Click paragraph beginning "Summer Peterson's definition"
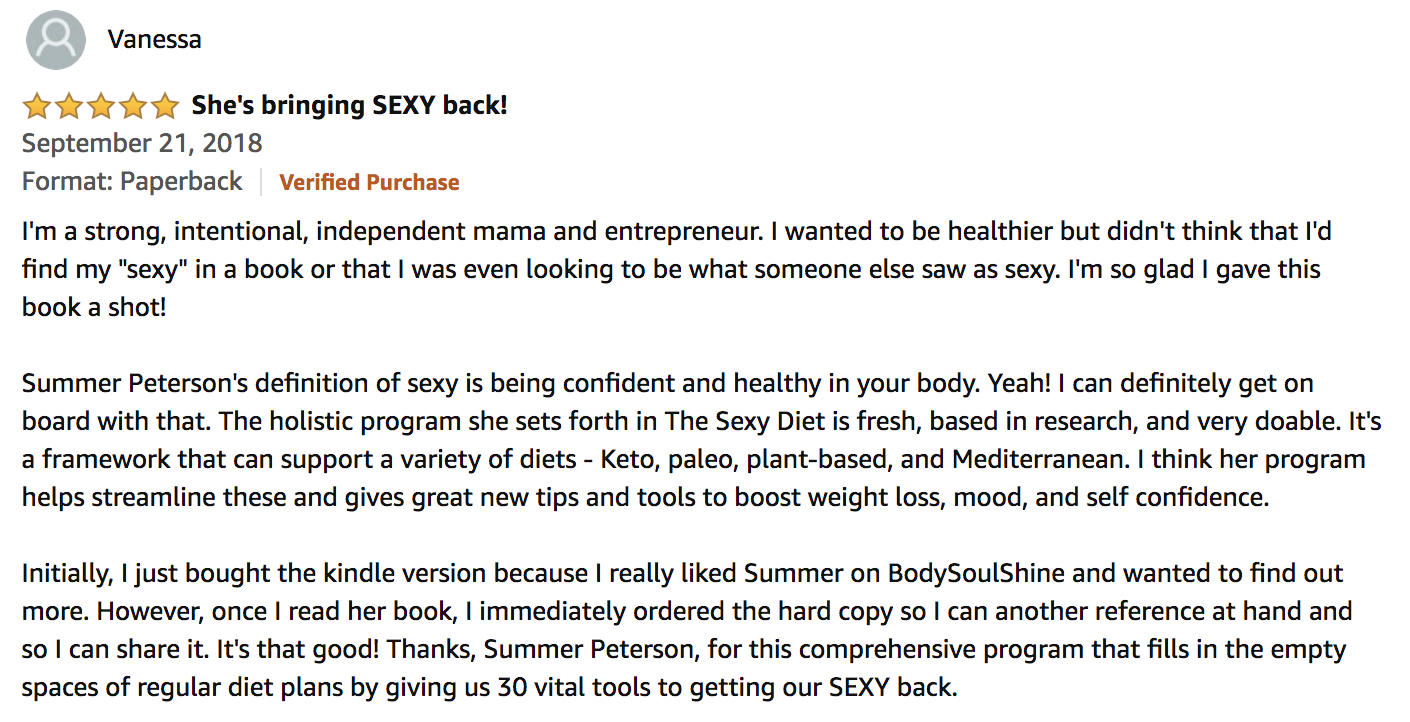This screenshot has width=1410, height=722. coord(701,440)
